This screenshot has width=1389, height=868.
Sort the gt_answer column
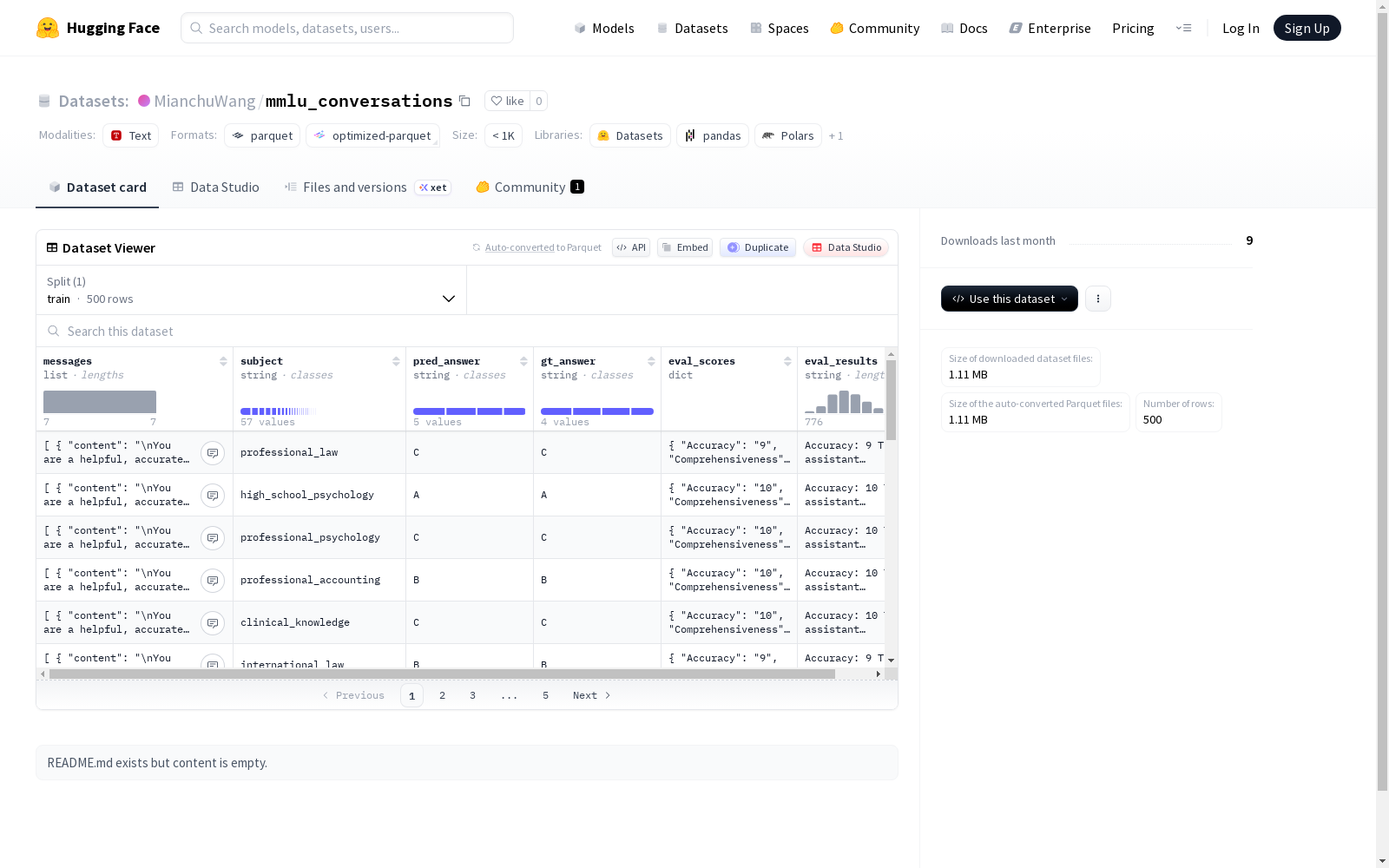(x=651, y=361)
